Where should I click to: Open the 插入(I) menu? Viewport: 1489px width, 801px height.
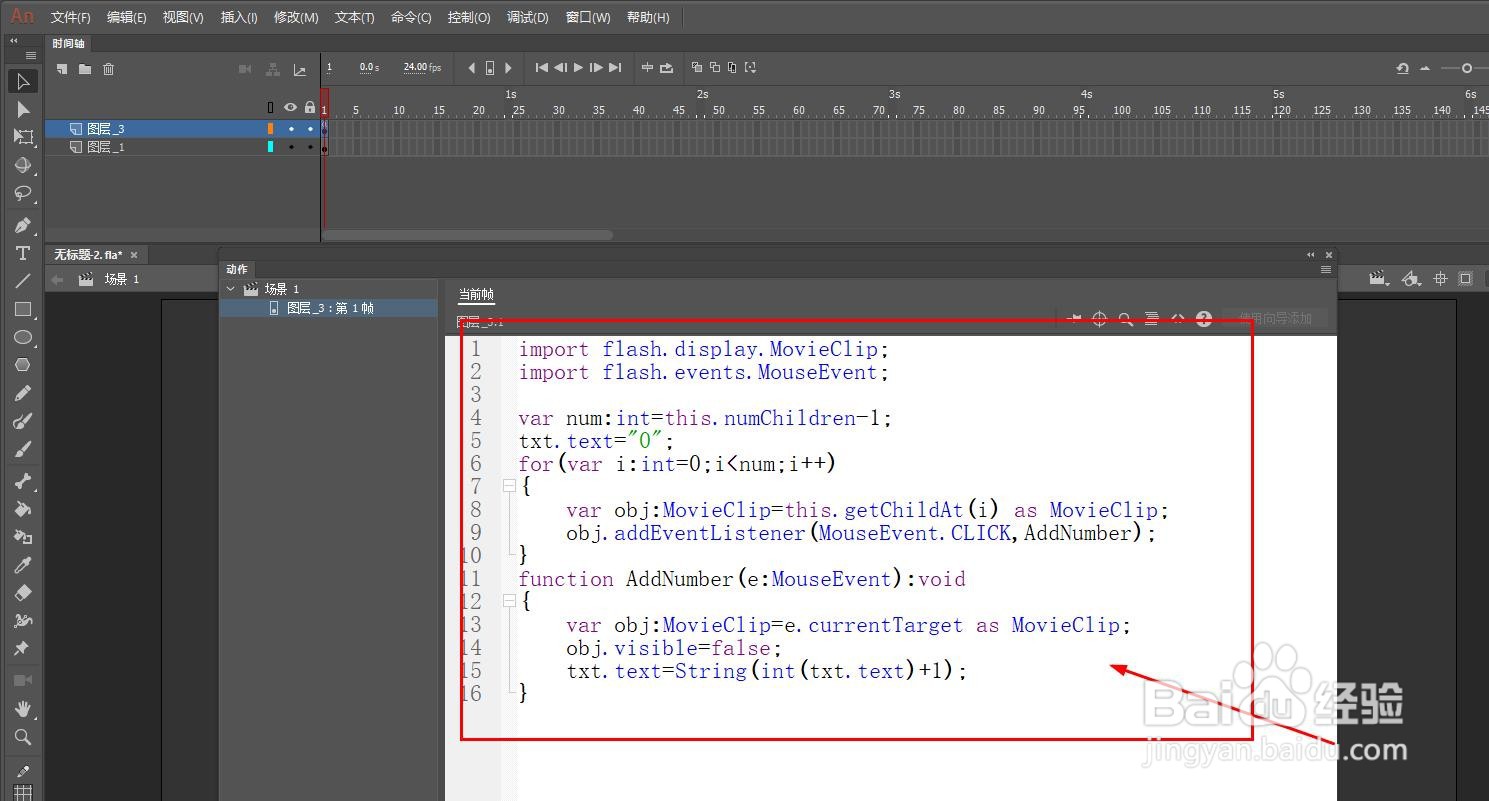(x=239, y=17)
